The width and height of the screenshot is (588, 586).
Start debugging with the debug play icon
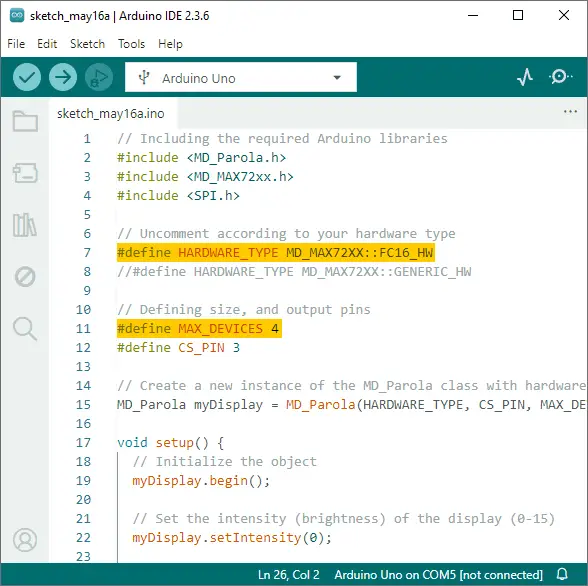click(x=99, y=77)
